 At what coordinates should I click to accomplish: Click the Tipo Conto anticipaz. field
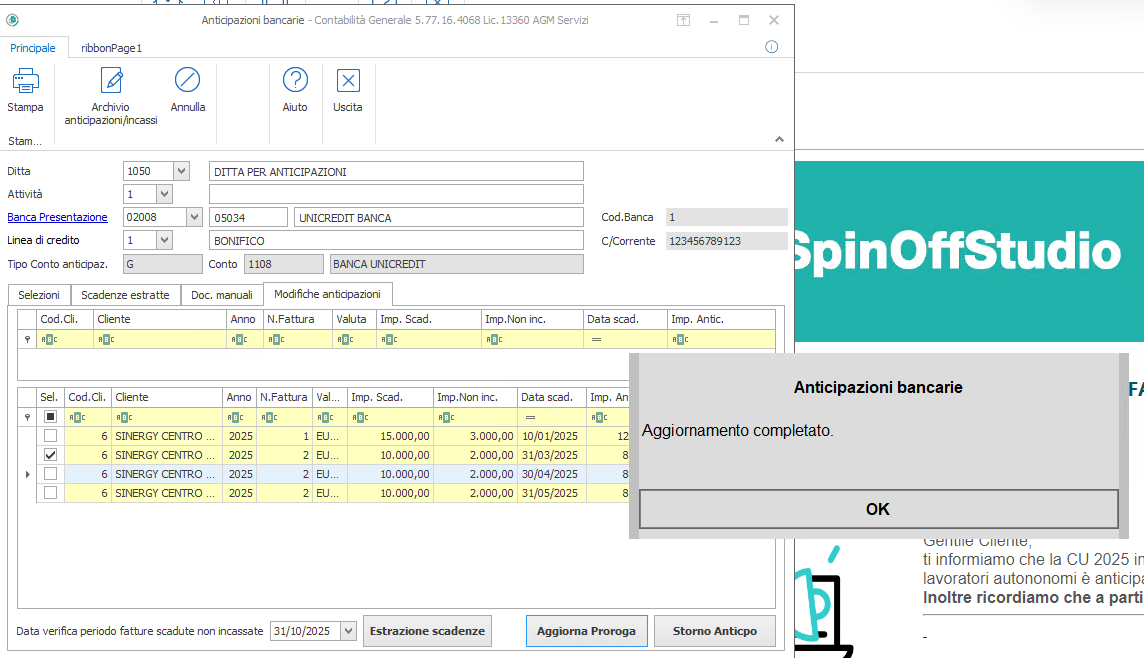(x=163, y=264)
